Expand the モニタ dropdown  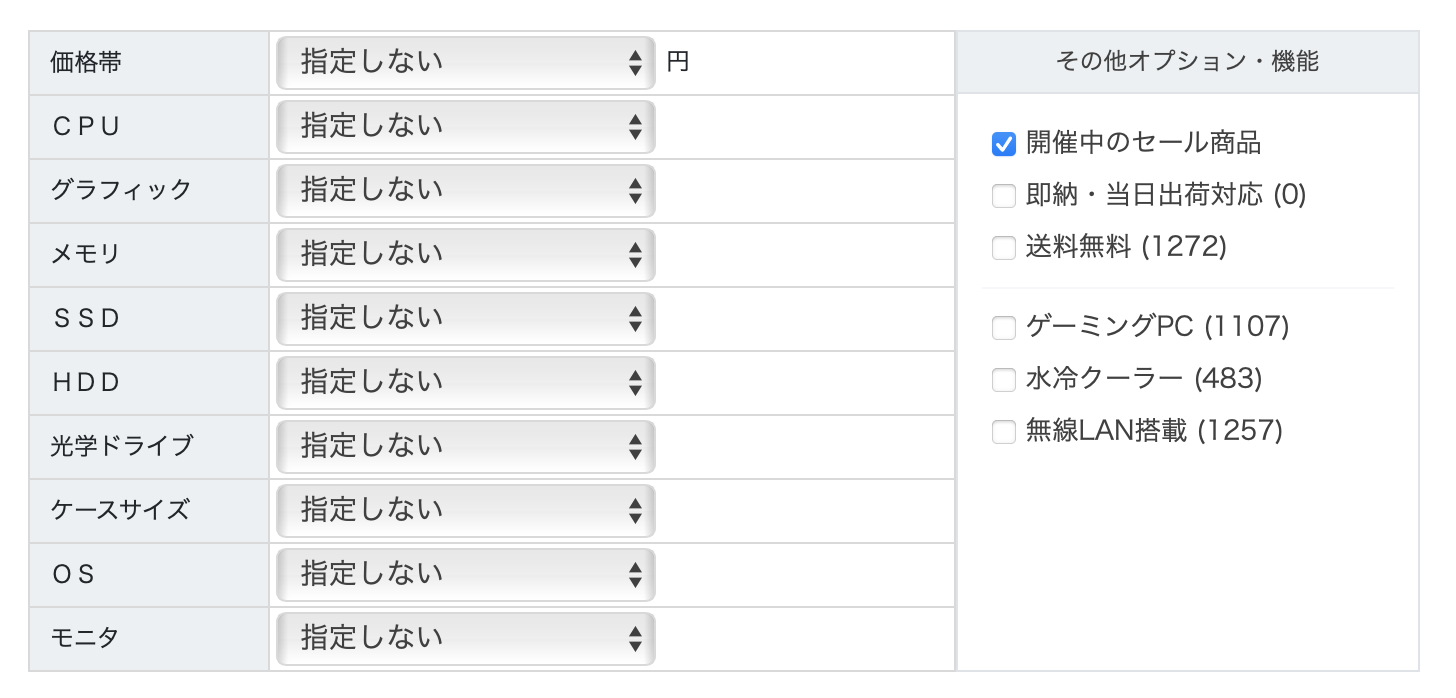click(465, 639)
